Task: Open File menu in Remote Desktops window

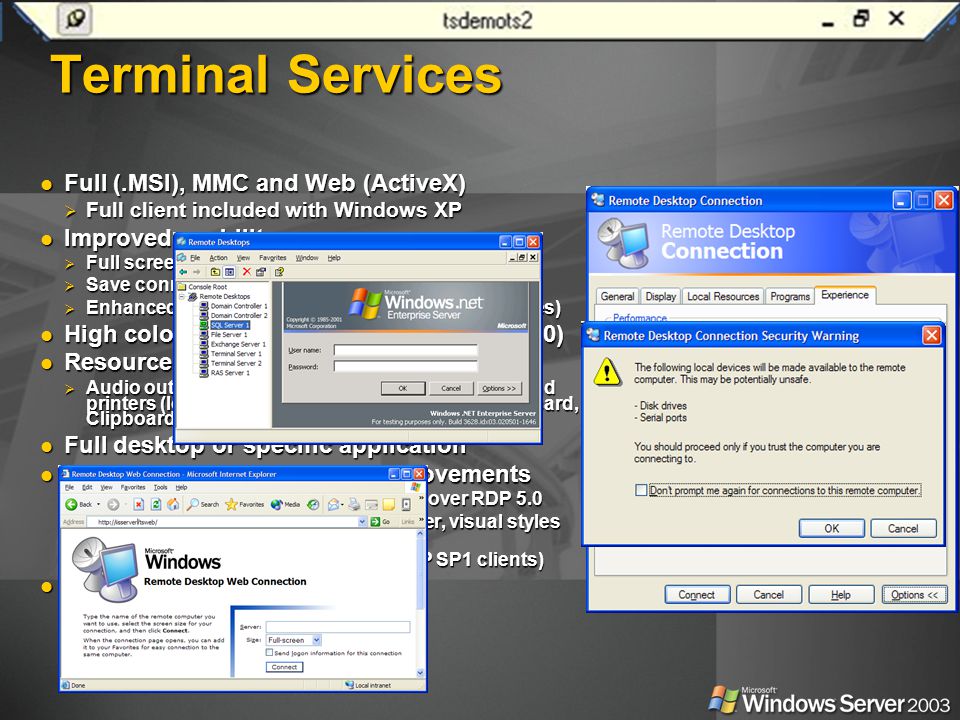Action: [x=195, y=258]
